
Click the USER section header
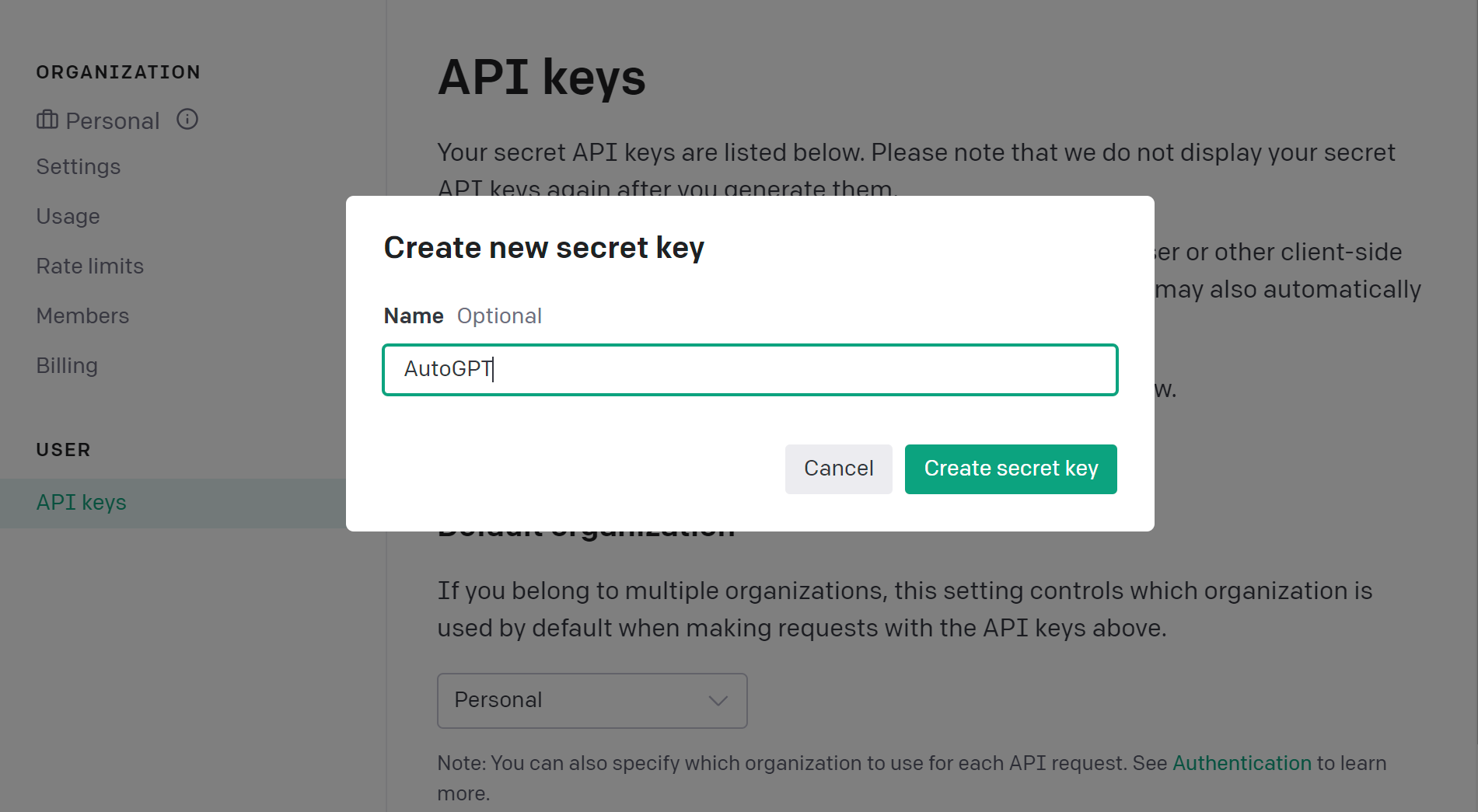[x=64, y=450]
